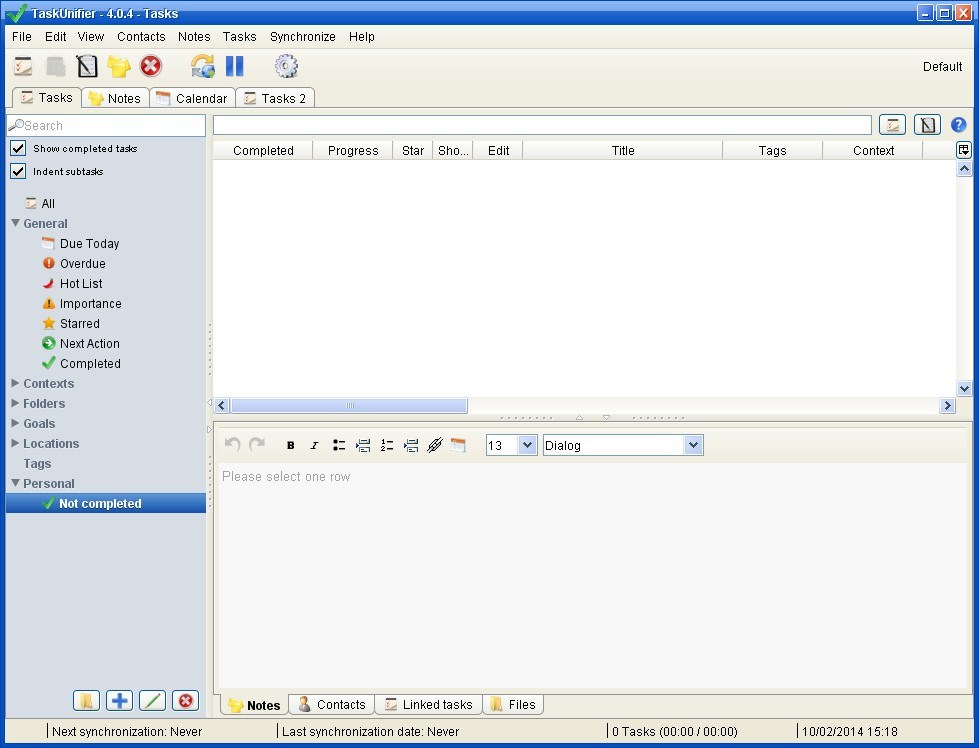This screenshot has width=979, height=748.
Task: Click the blue help question mark icon
Action: coord(958,125)
